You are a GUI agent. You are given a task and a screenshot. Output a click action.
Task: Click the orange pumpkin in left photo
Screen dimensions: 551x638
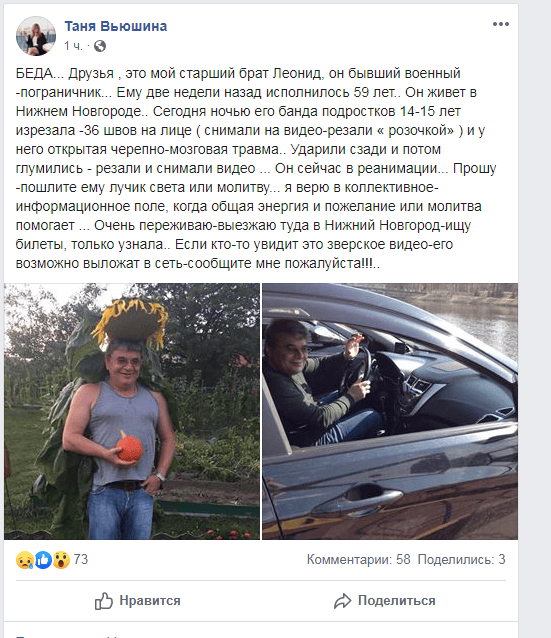(130, 446)
